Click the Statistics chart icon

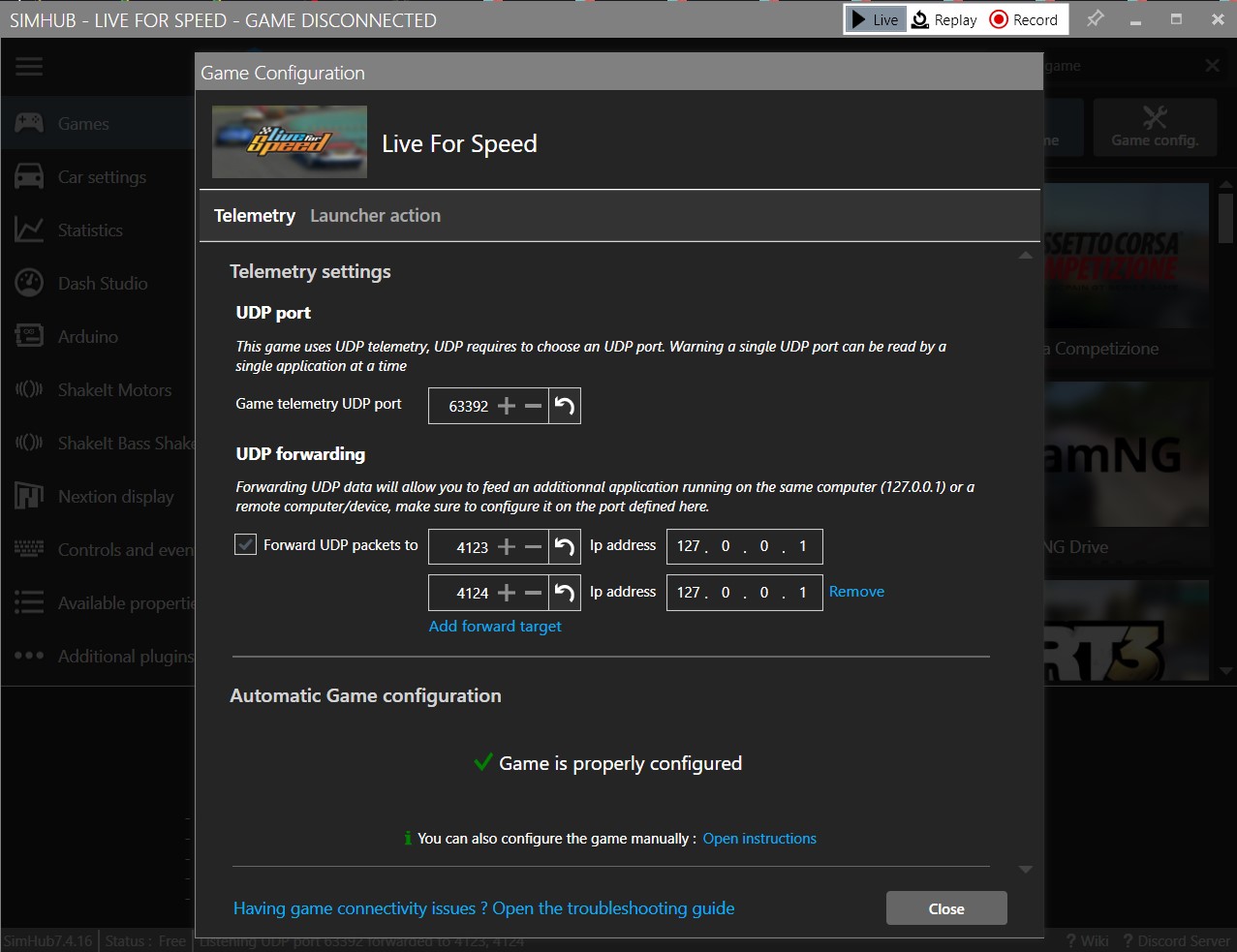pos(29,230)
